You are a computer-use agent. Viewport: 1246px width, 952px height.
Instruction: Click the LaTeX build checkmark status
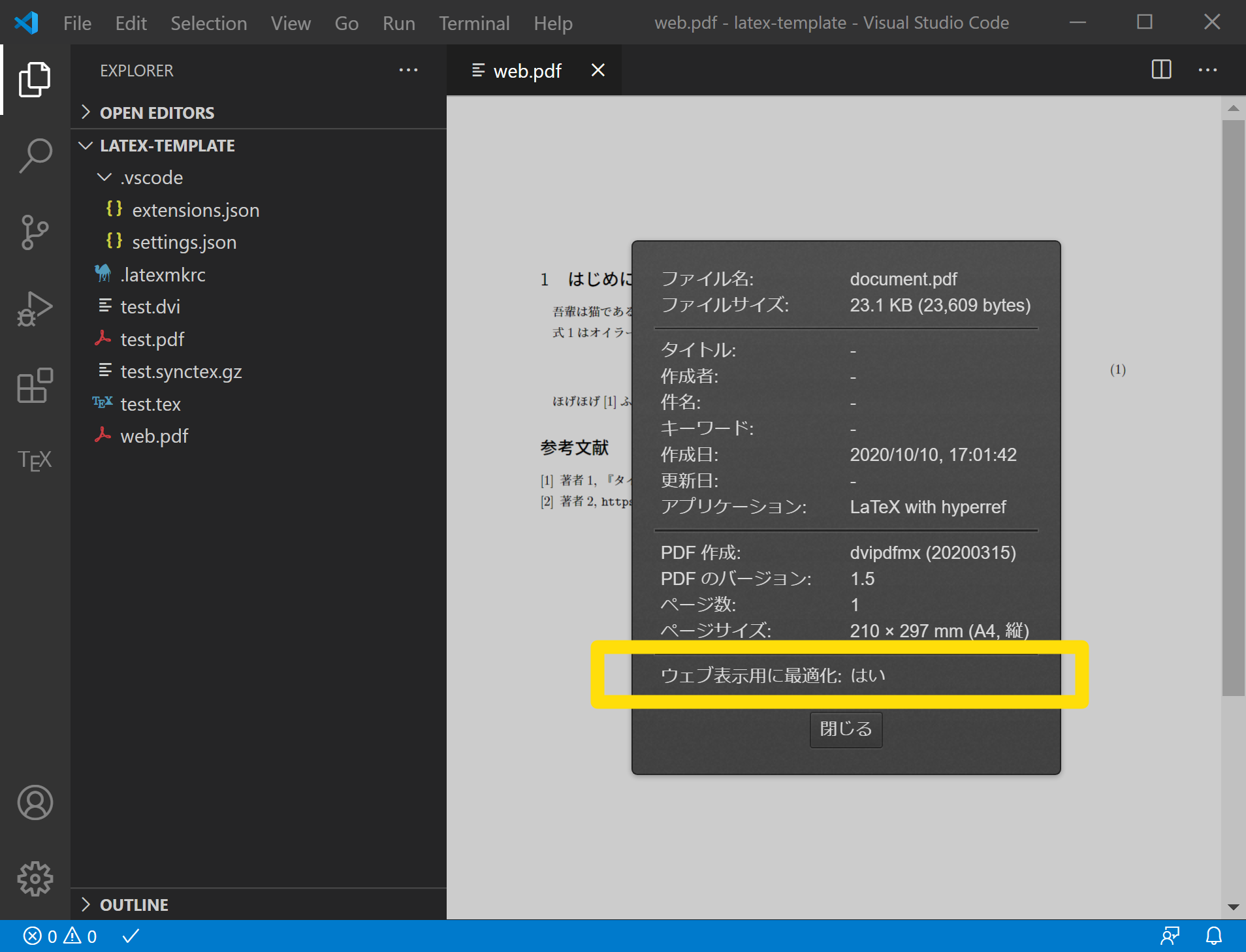point(131,936)
